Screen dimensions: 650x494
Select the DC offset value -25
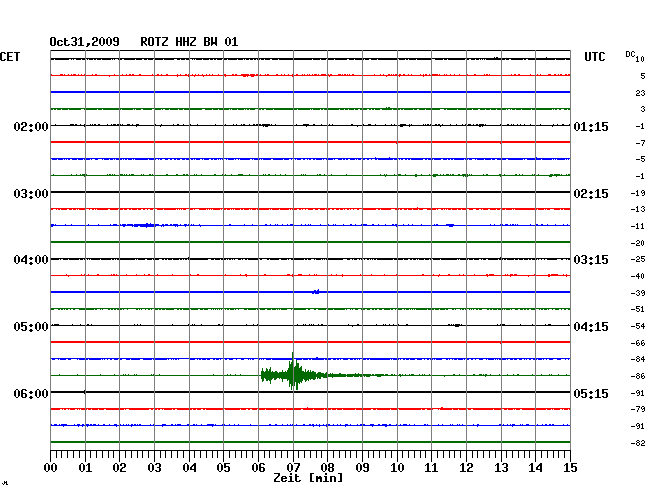point(638,259)
